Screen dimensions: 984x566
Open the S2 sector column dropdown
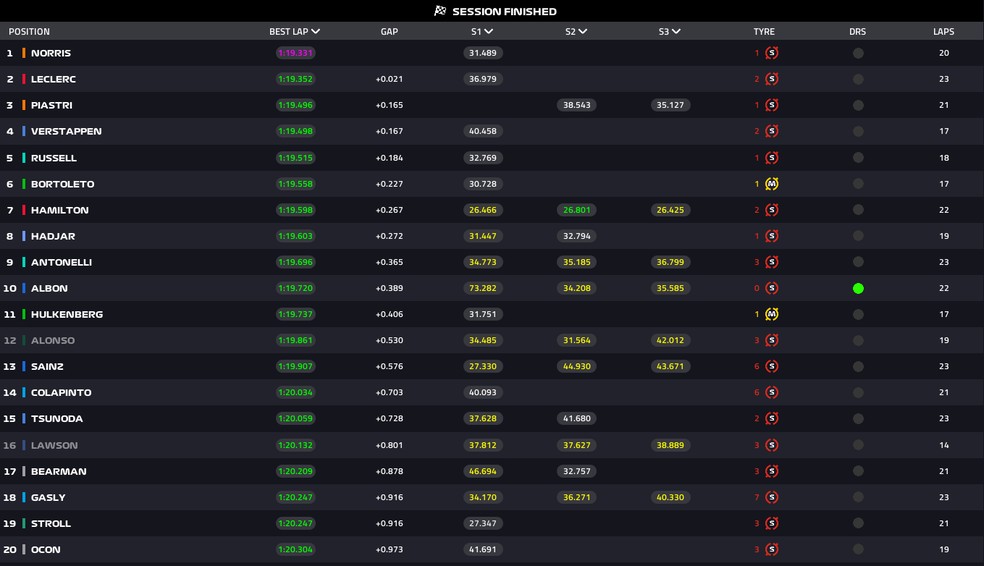coord(582,31)
